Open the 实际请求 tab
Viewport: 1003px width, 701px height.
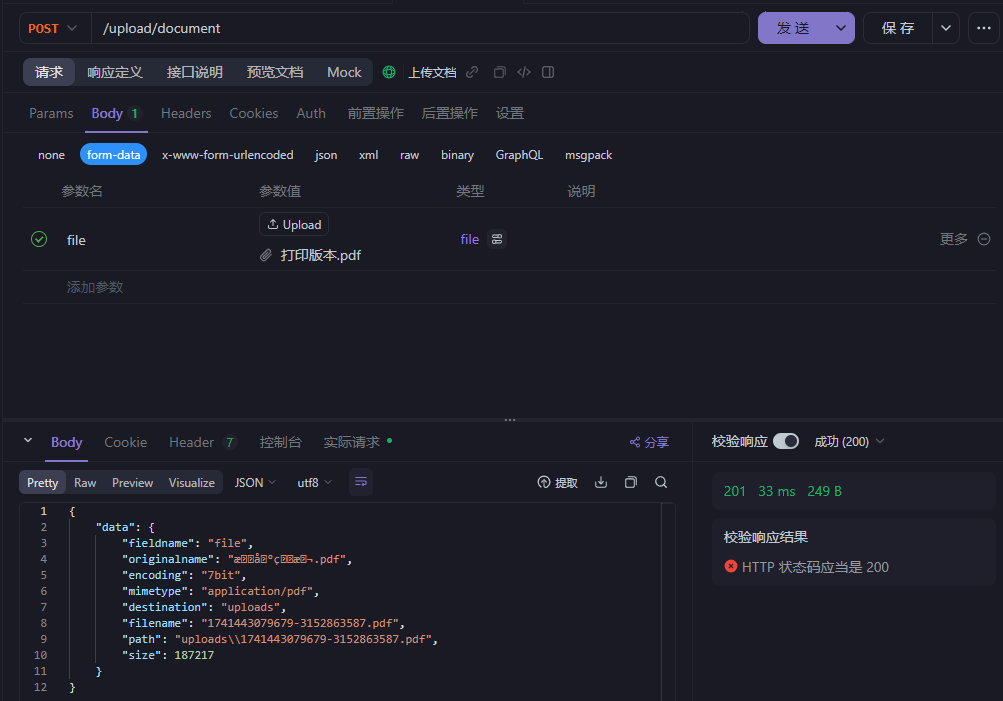click(357, 442)
